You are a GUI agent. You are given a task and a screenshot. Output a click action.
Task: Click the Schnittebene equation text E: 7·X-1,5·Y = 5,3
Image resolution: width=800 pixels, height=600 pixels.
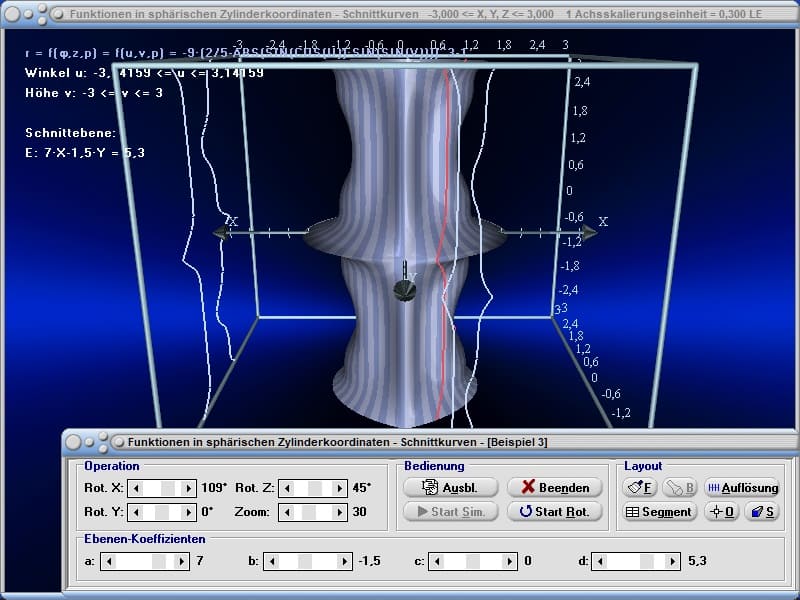[85, 153]
